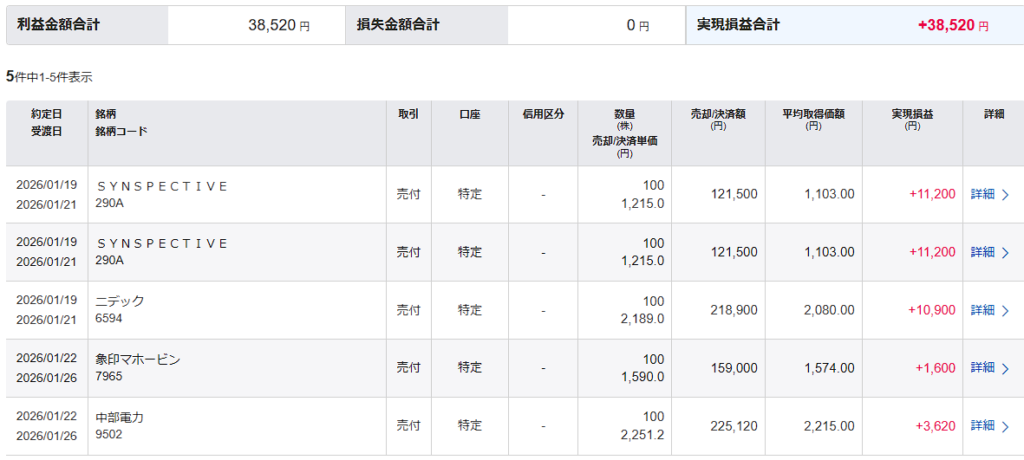Click the +10,900 profit value for ニデック
The height and width of the screenshot is (460, 1024).
click(x=931, y=311)
